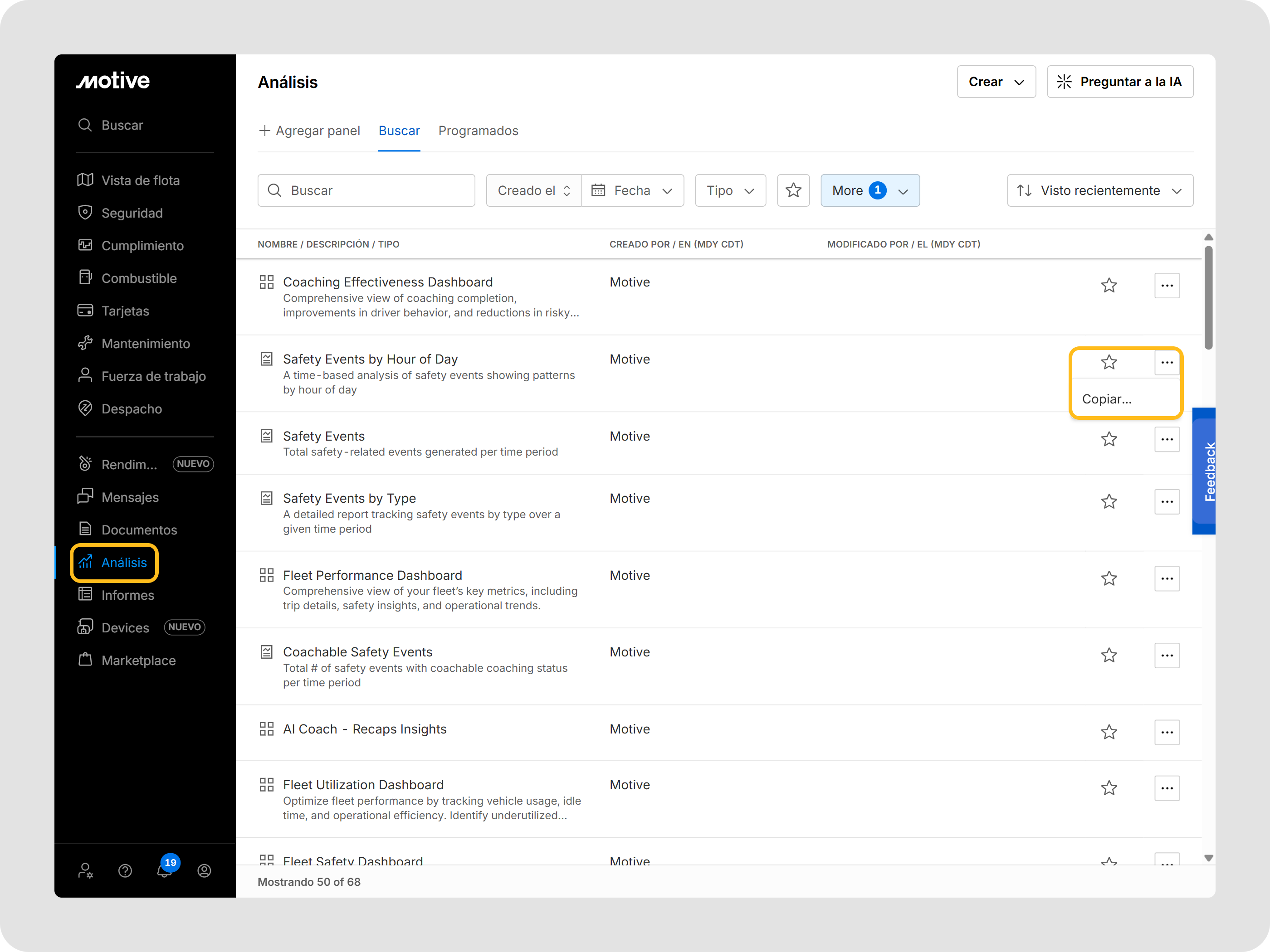Open admin settings person-gear icon
Viewport: 1270px width, 952px height.
pyautogui.click(x=86, y=870)
